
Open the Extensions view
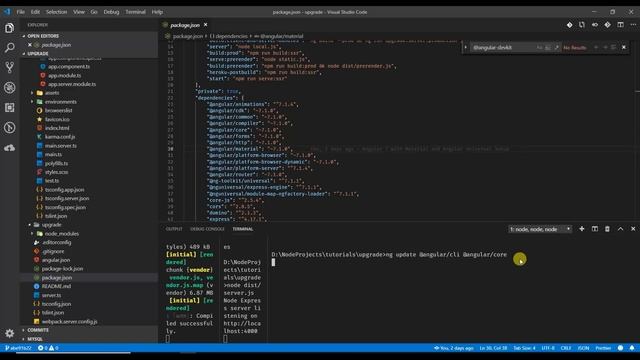[x=9, y=107]
